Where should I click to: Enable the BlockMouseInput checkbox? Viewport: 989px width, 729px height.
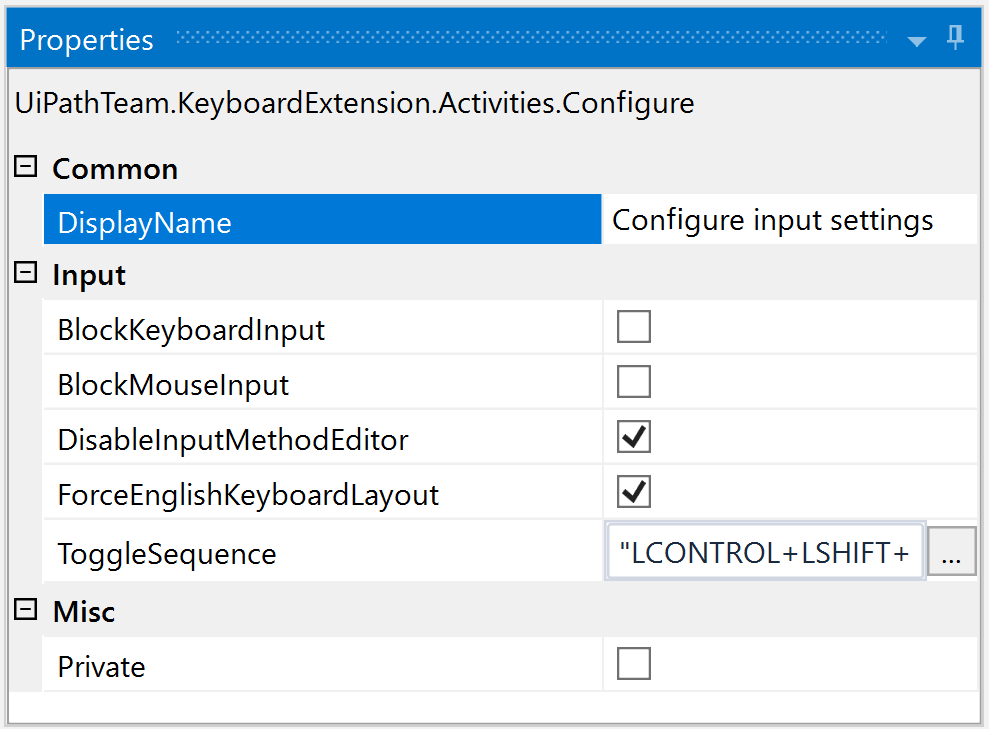coord(633,382)
